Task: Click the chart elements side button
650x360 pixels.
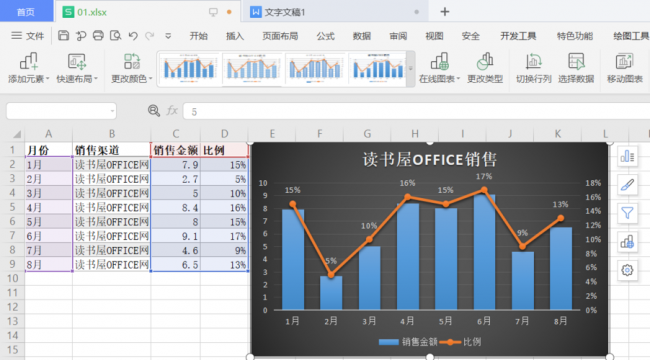Action: [627, 156]
